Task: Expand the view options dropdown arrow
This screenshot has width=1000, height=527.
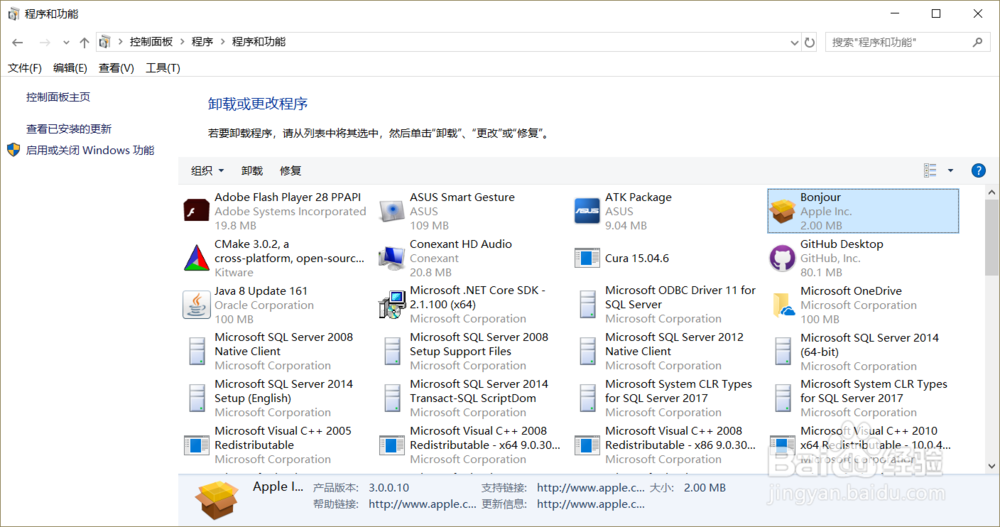Action: click(950, 170)
